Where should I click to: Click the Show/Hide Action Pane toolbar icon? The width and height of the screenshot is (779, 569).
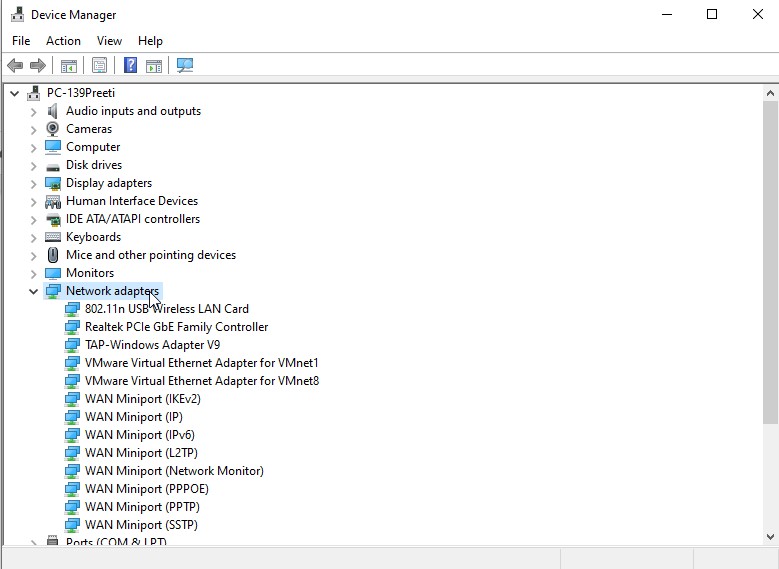tap(154, 66)
